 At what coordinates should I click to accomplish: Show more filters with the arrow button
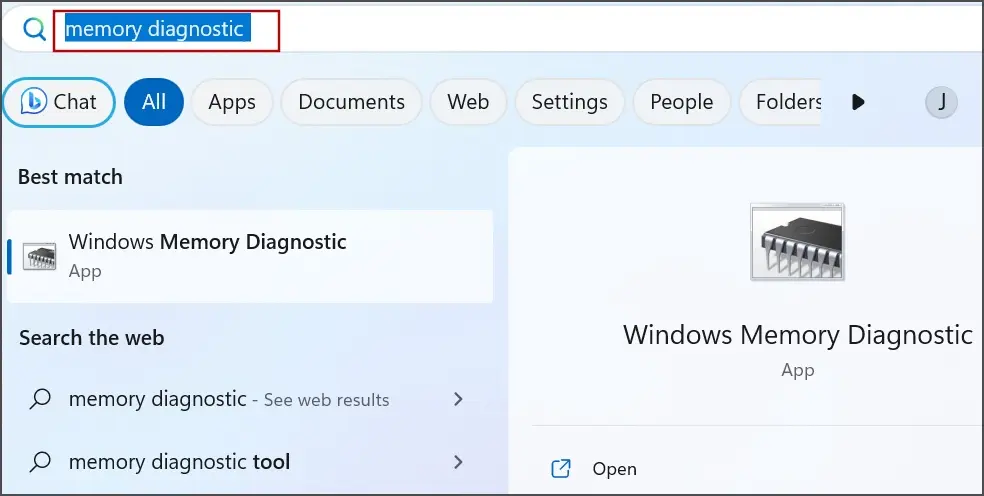pyautogui.click(x=858, y=102)
